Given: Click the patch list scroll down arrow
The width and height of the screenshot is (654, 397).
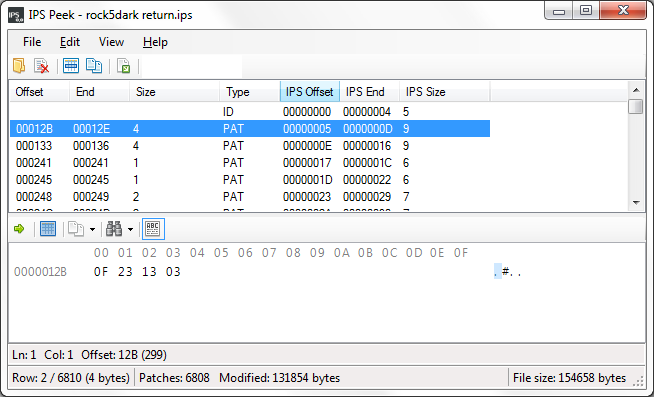Looking at the screenshot, I should pos(636,203).
